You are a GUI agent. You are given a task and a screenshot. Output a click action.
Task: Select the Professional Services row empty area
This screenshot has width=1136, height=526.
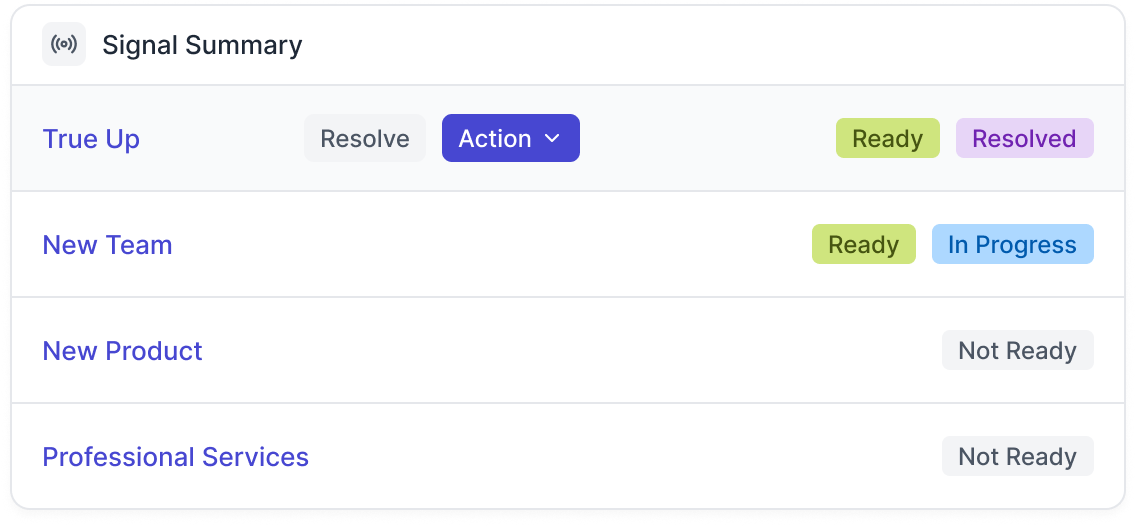click(620, 457)
